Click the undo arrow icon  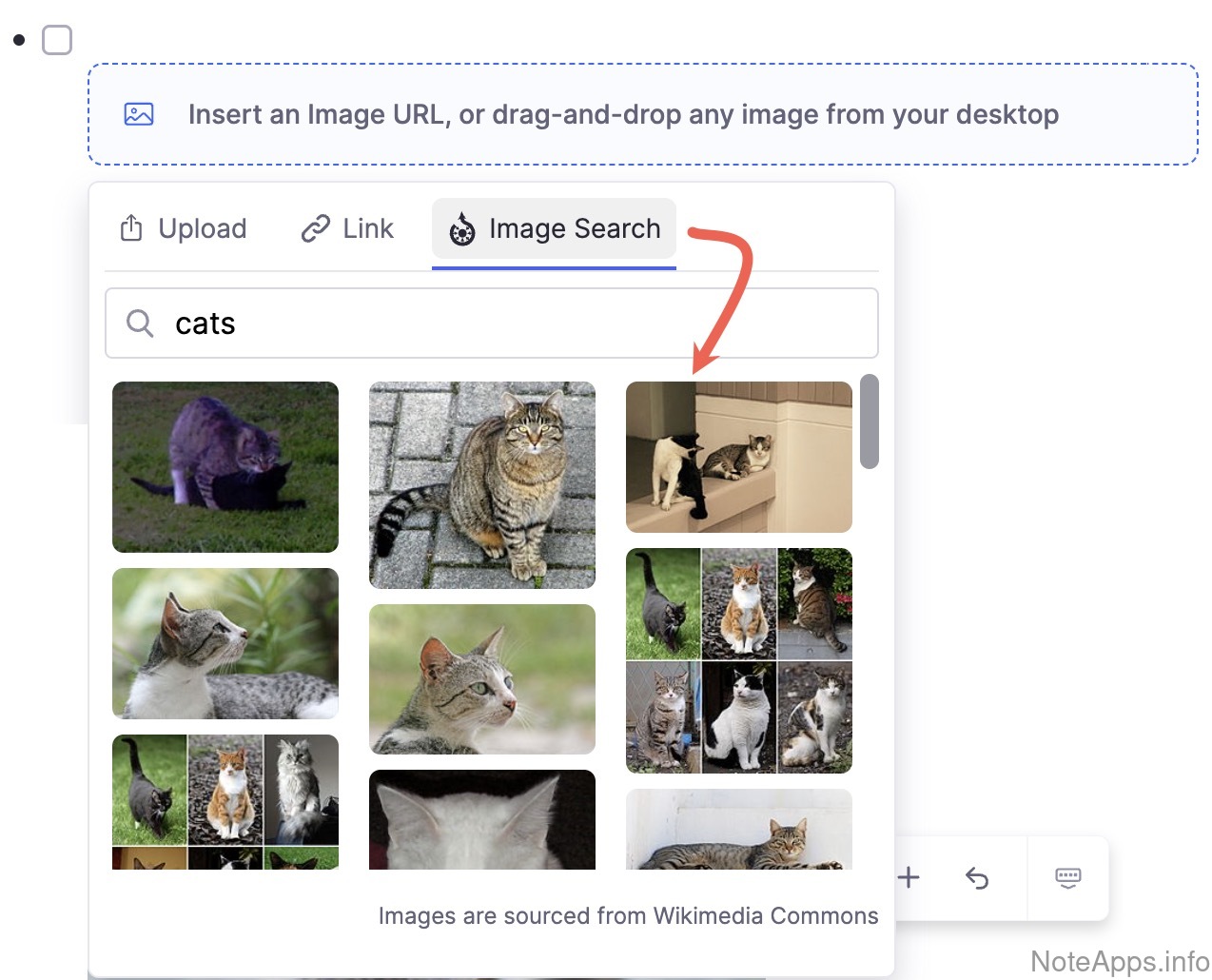tap(977, 877)
